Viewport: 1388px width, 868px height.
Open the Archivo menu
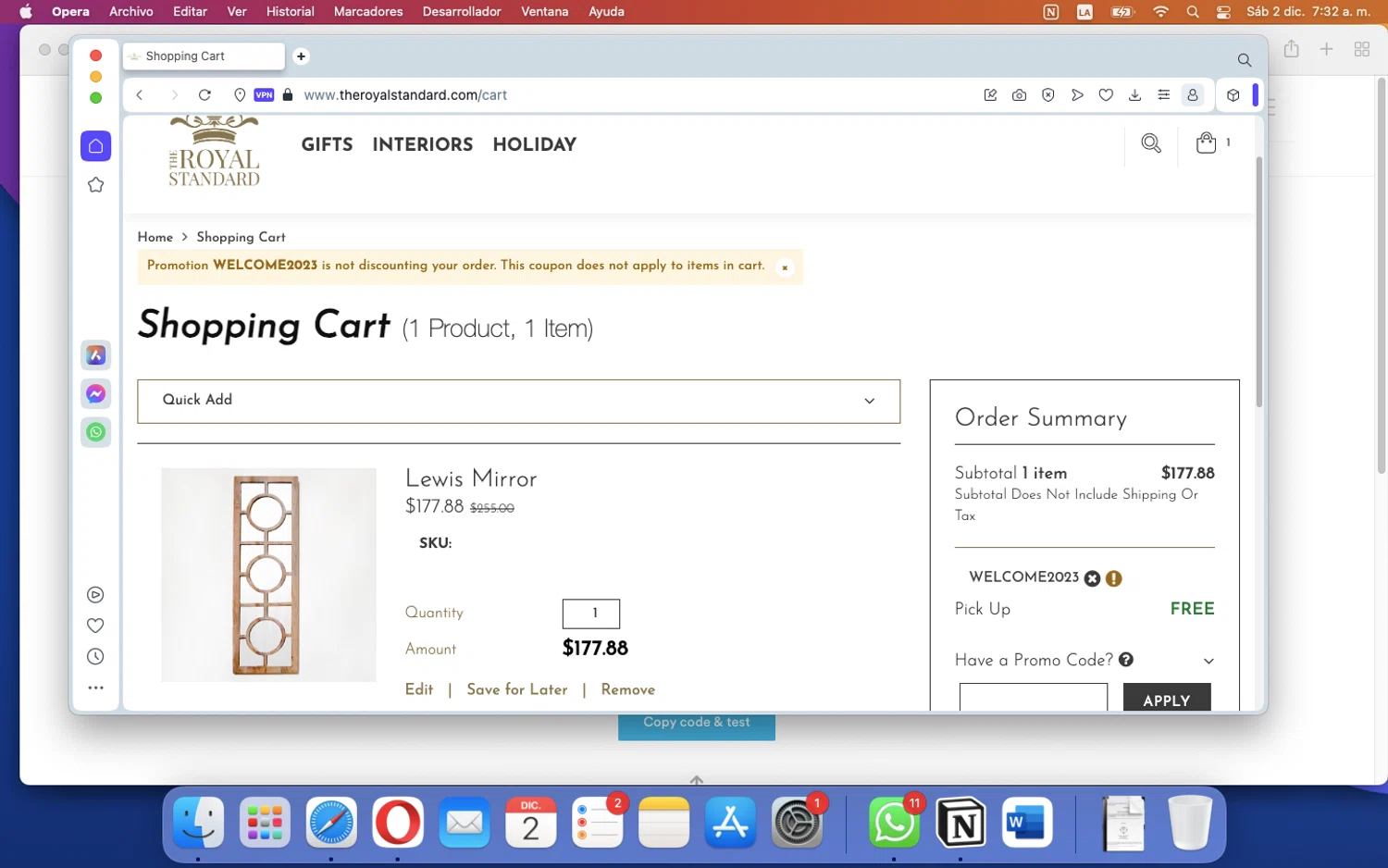click(x=131, y=11)
